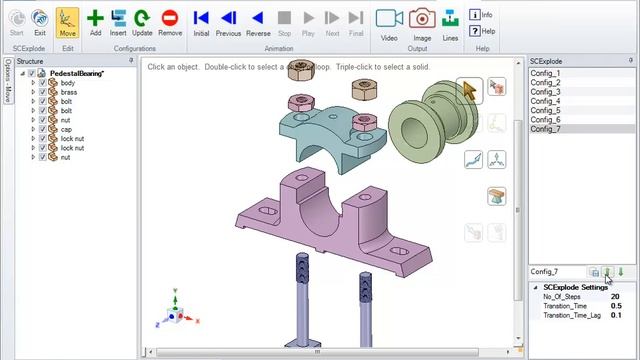
Task: Click the select component icon beside arrow
Action: (497, 87)
